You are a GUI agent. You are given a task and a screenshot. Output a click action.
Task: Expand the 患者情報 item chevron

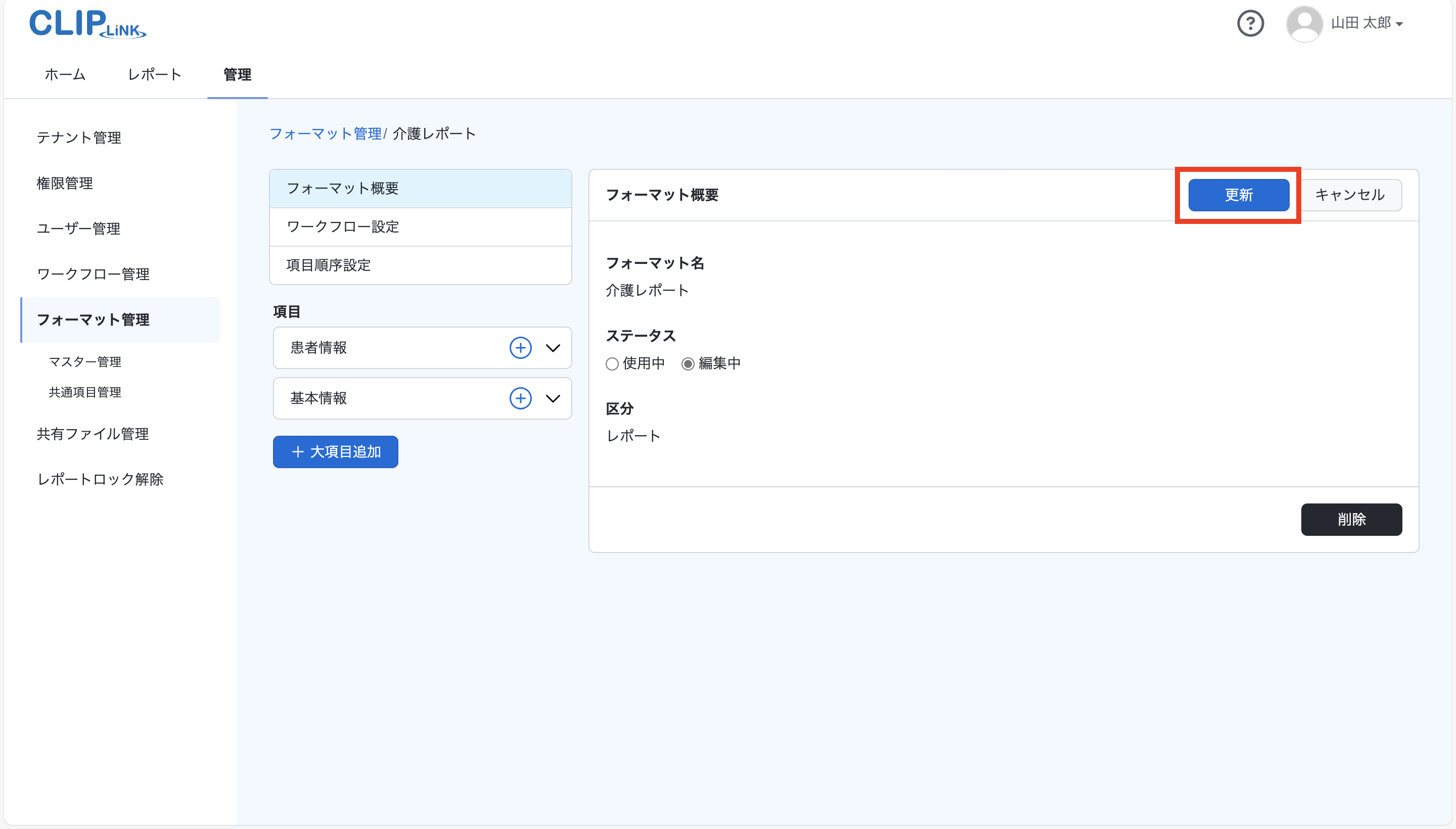click(x=553, y=347)
